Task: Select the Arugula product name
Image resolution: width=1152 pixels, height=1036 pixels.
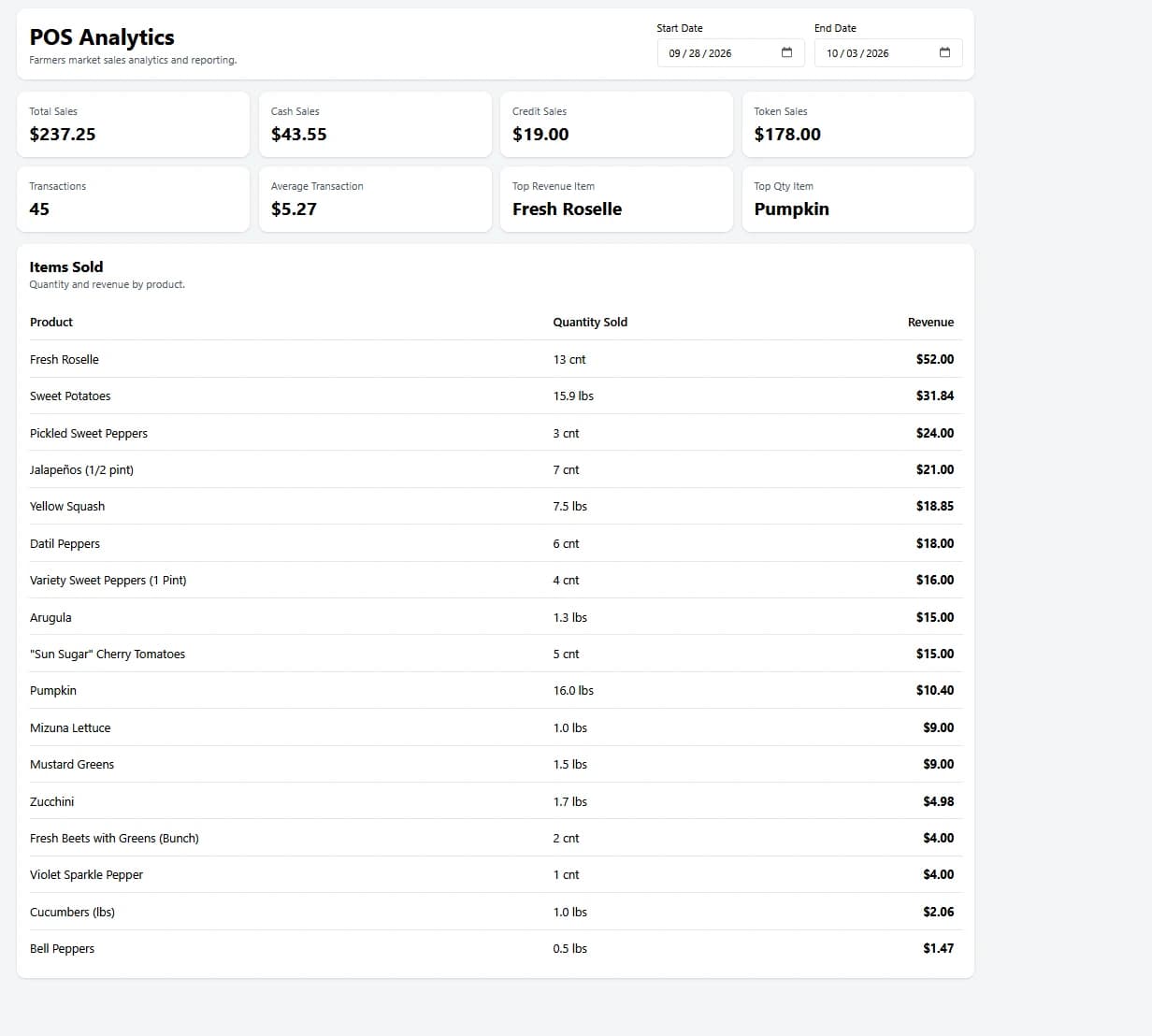Action: (50, 617)
